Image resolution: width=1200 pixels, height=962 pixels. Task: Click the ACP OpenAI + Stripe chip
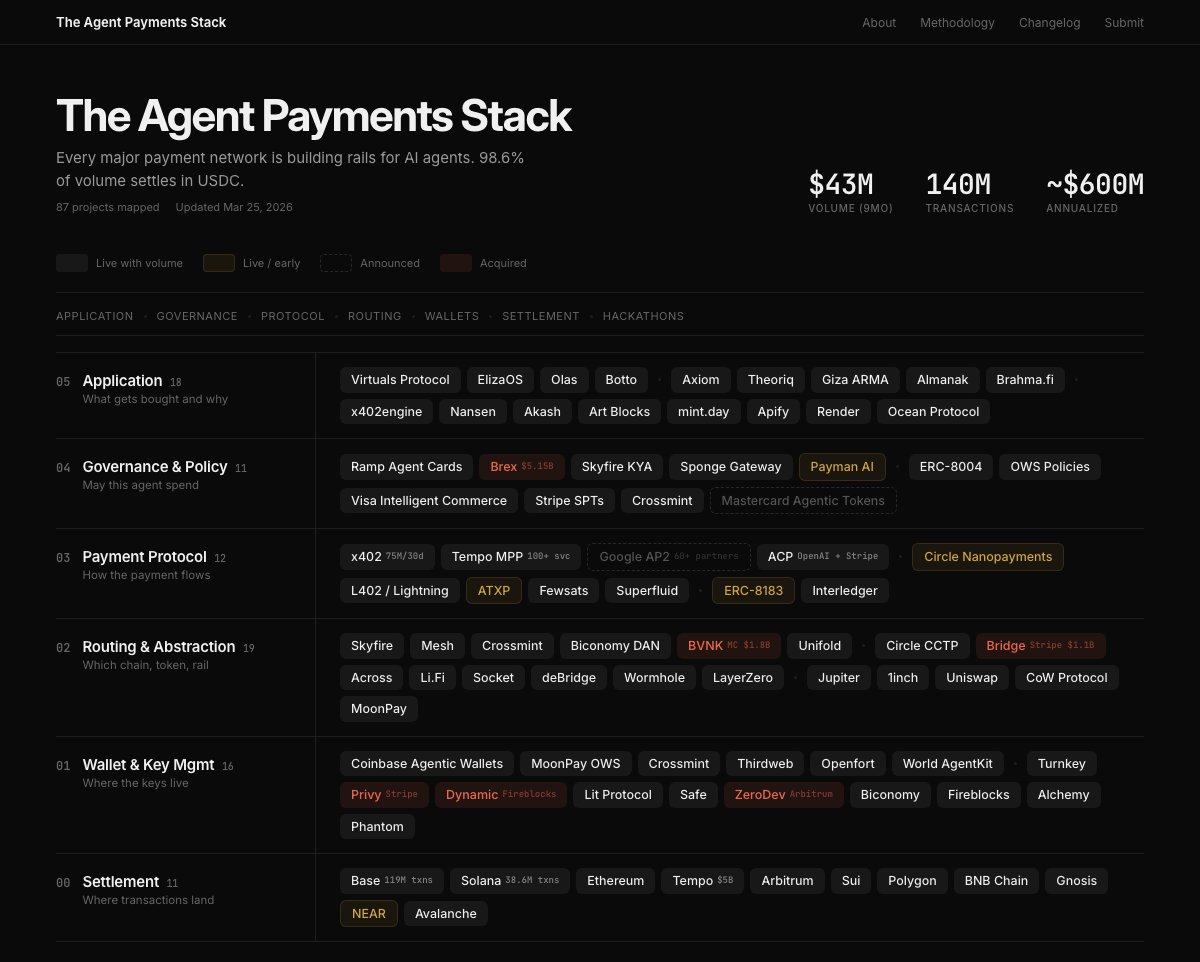point(823,557)
